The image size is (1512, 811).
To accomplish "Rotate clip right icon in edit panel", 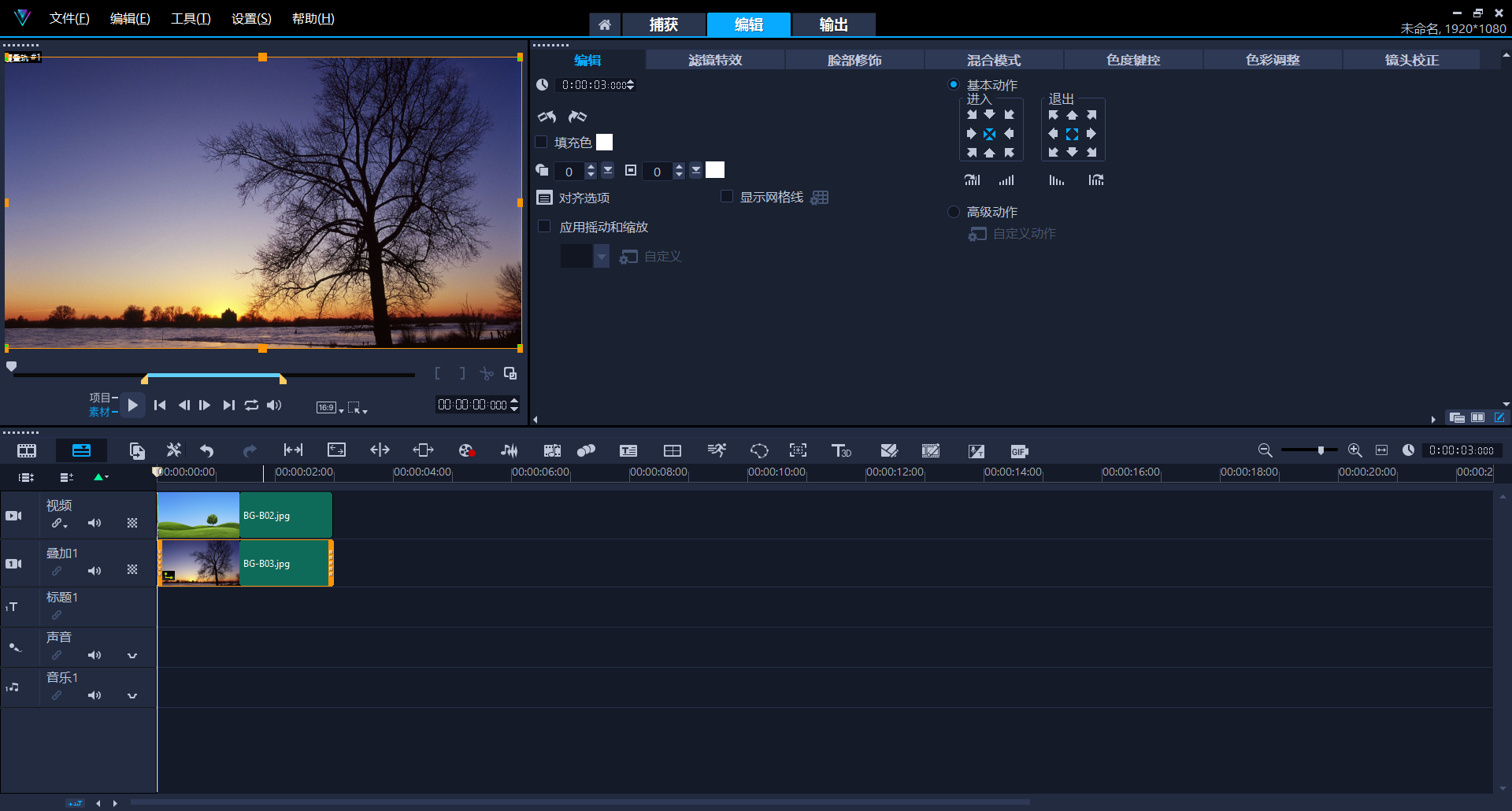I will (x=577, y=117).
